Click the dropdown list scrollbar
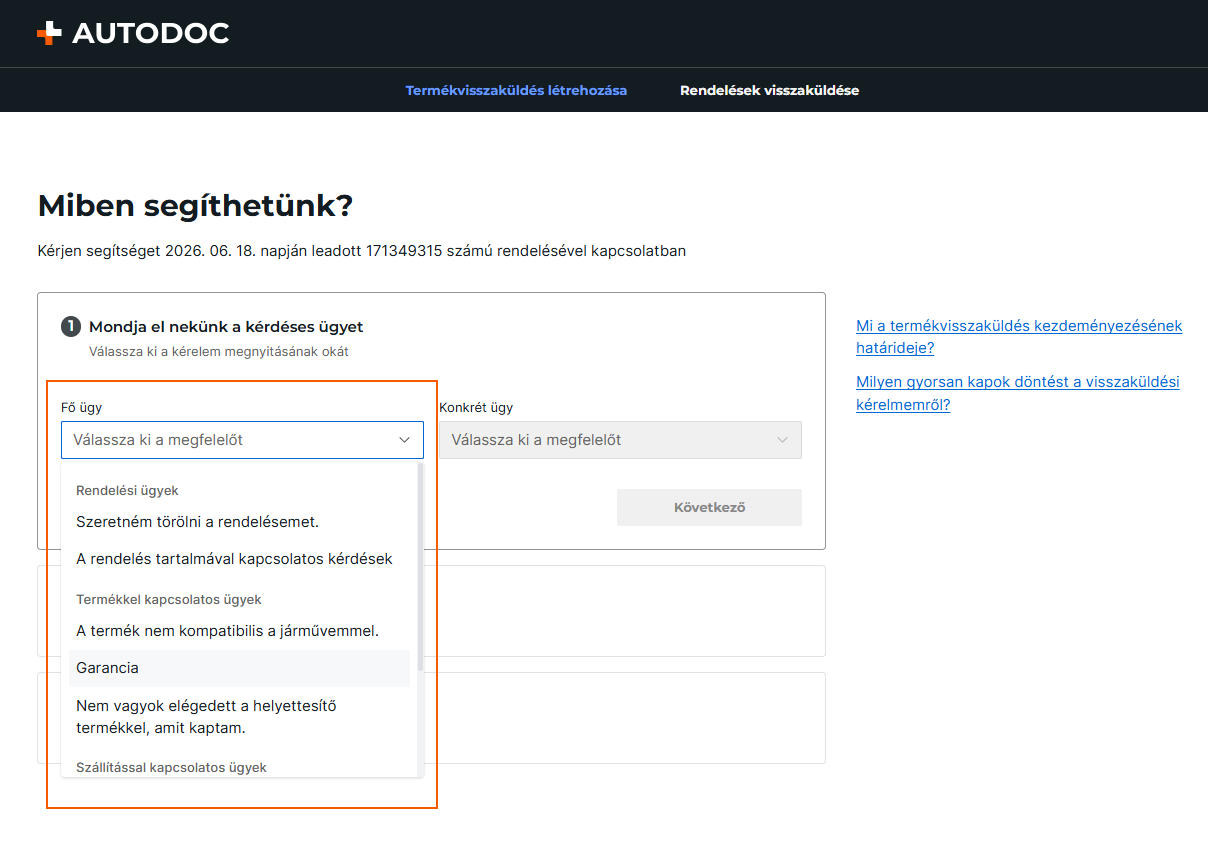The image size is (1208, 867). tap(420, 566)
